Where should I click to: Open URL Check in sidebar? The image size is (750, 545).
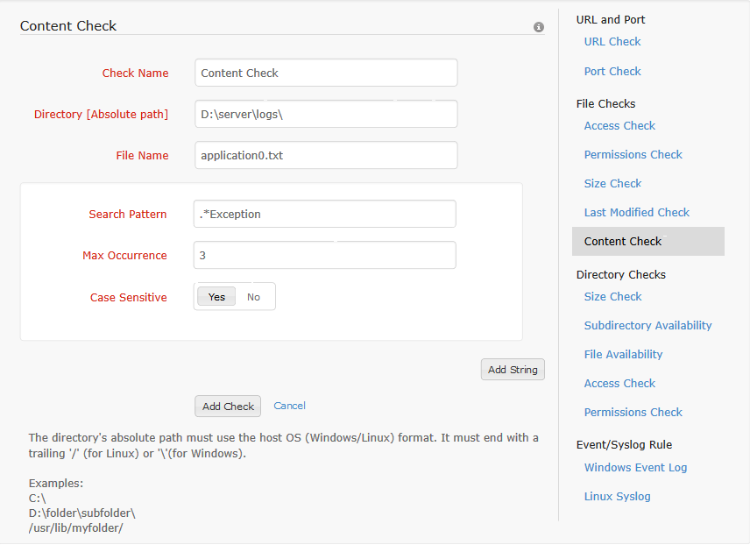pos(612,42)
